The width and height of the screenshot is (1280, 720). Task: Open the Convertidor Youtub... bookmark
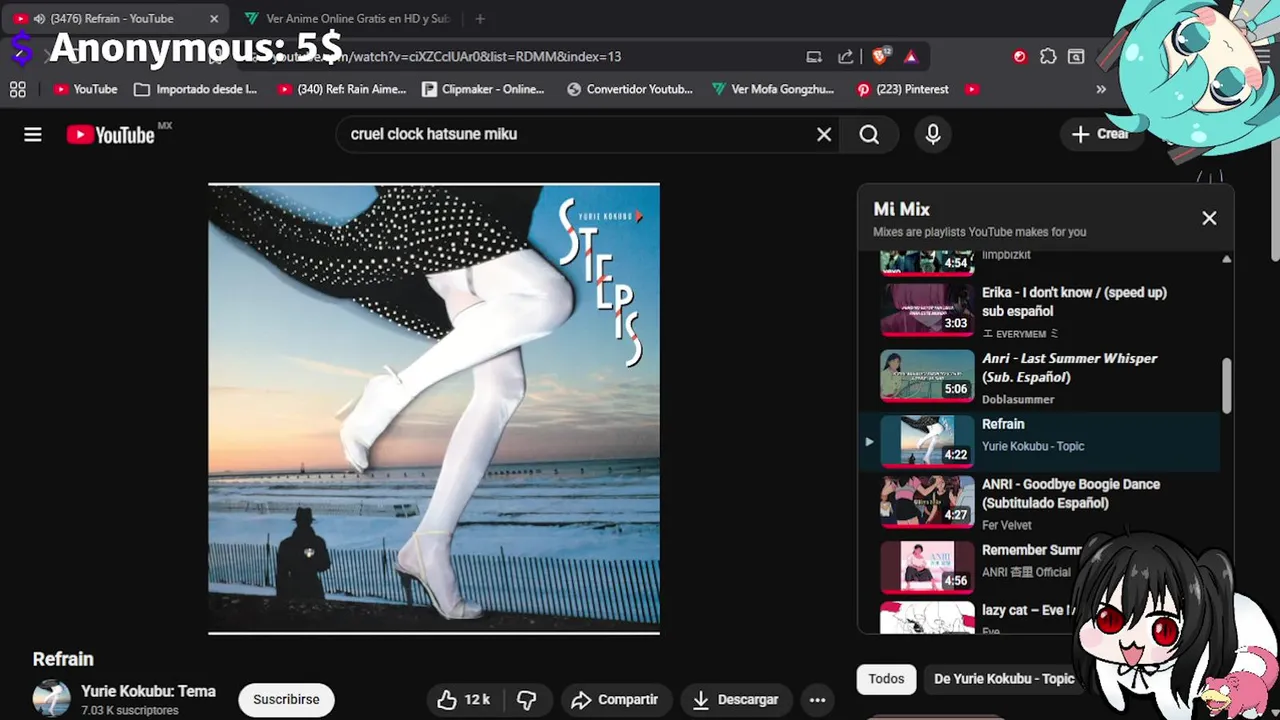point(630,89)
